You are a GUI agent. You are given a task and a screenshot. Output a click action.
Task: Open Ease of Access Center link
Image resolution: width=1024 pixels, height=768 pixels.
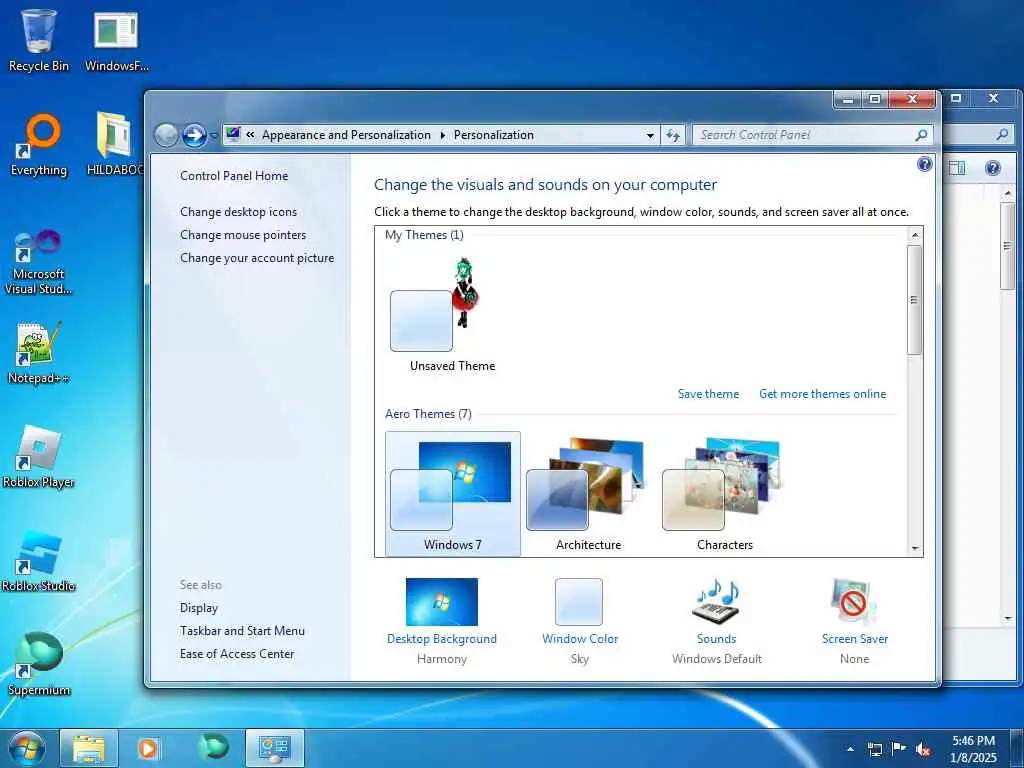point(236,654)
